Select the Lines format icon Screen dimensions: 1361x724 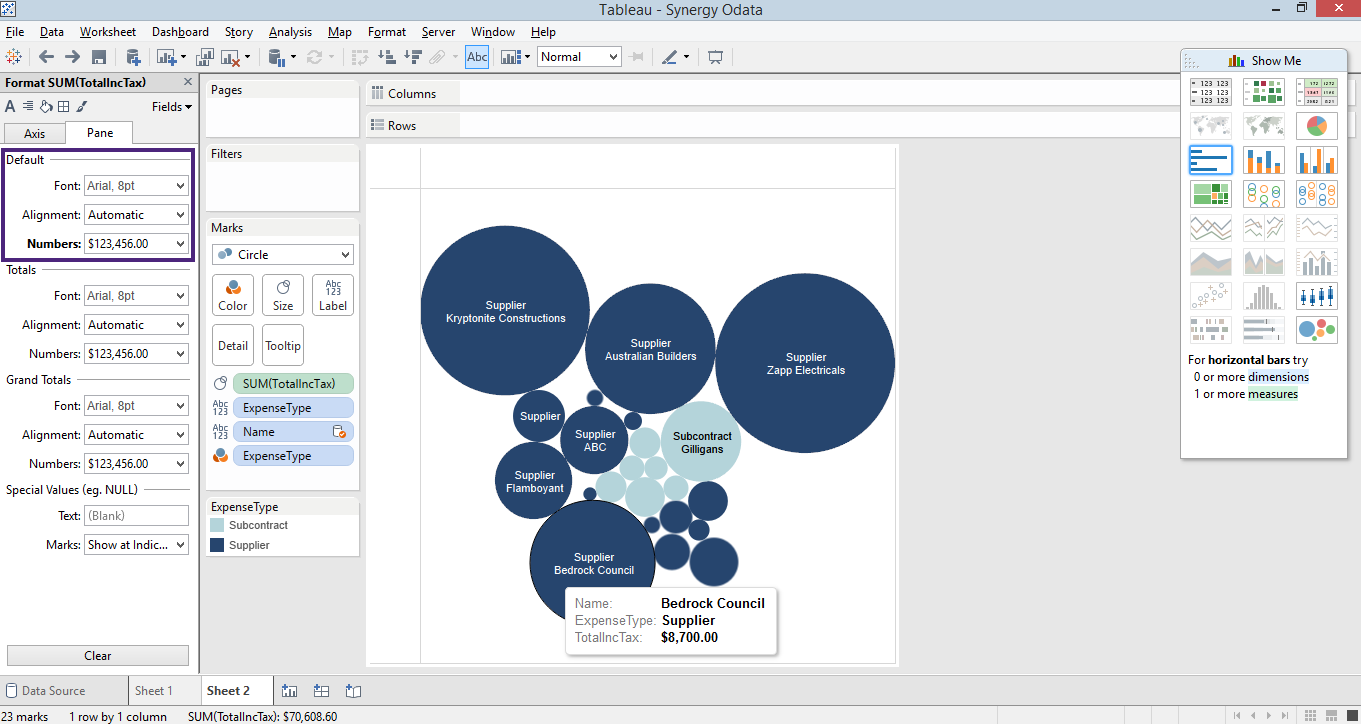click(82, 106)
